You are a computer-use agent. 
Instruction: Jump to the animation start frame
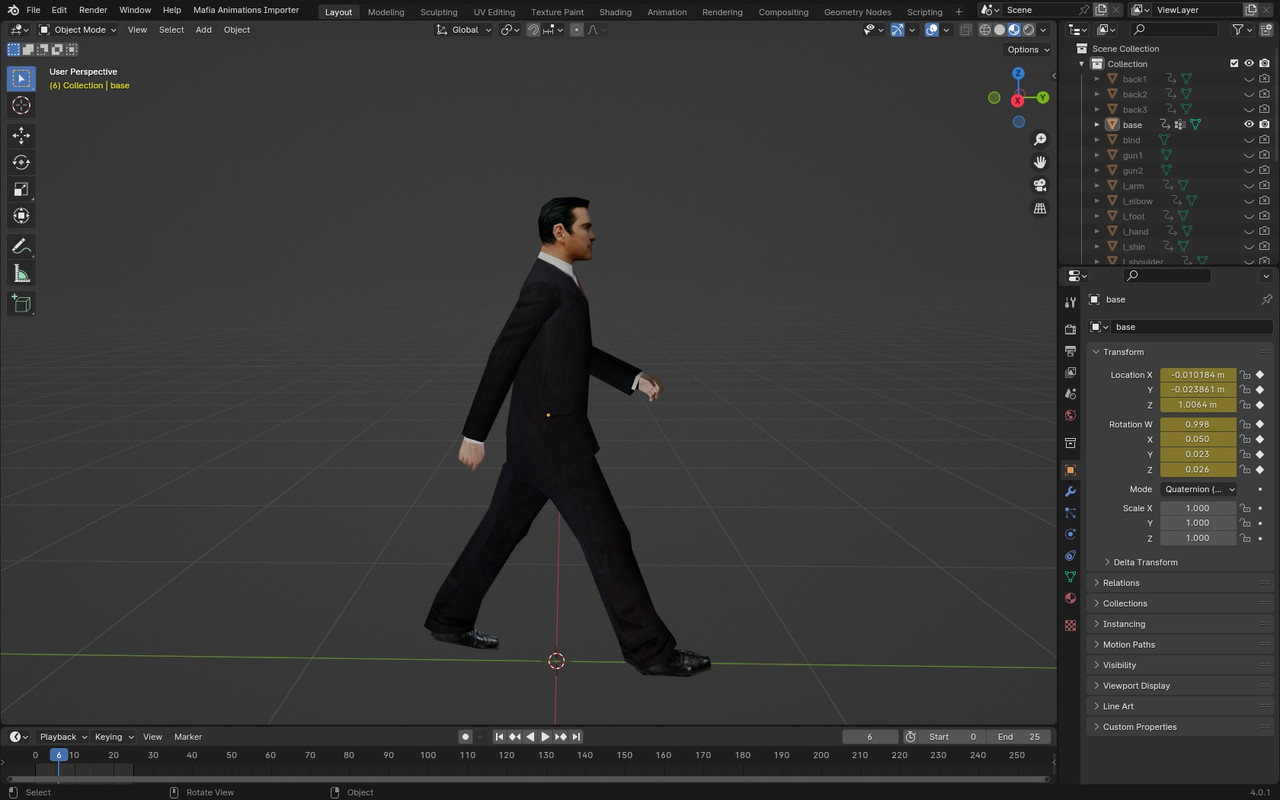(499, 737)
